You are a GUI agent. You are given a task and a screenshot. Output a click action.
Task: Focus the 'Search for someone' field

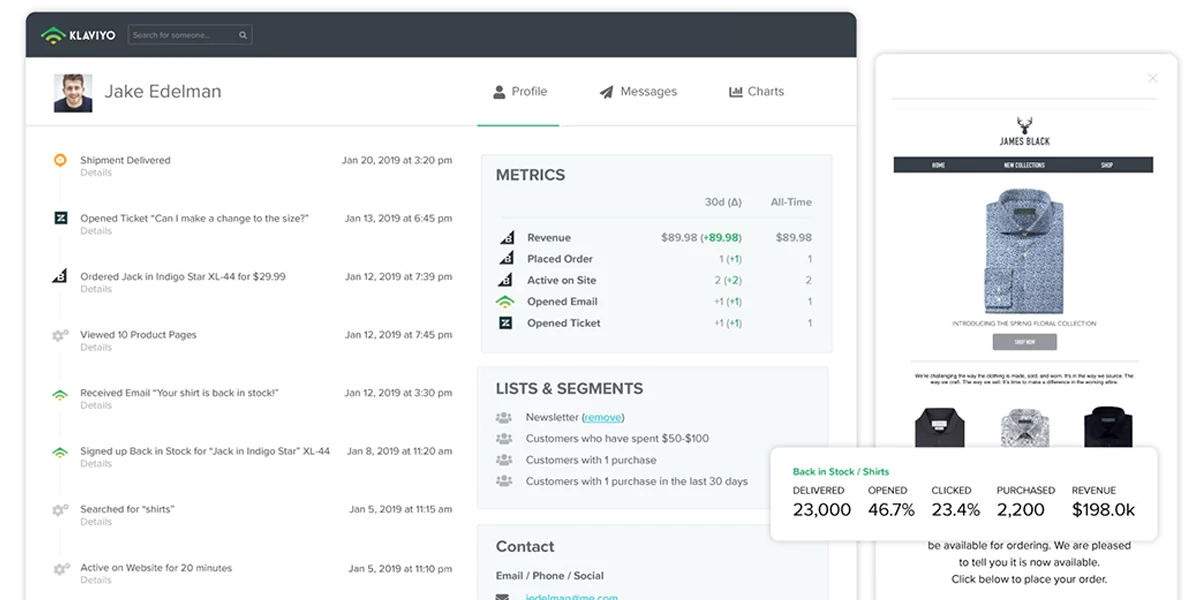point(190,35)
